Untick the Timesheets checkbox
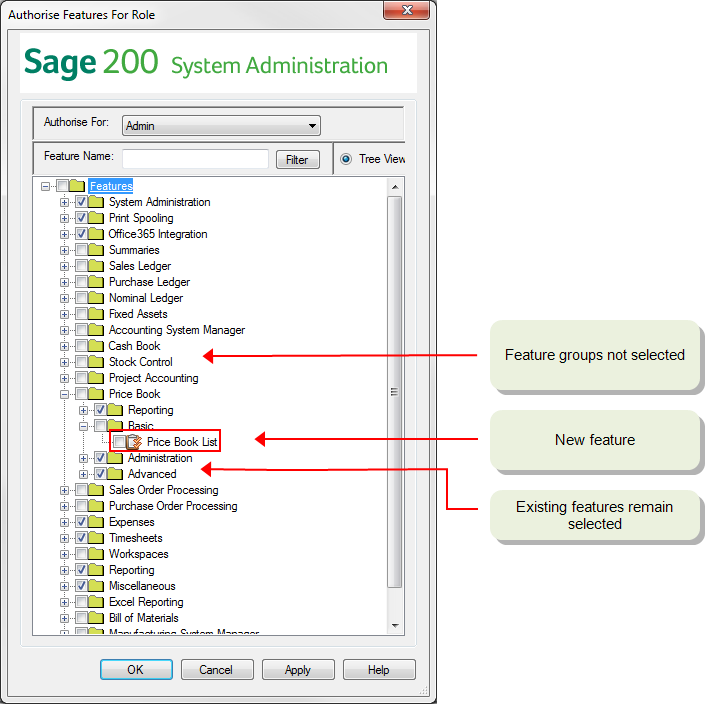Image resolution: width=715 pixels, height=704 pixels. click(x=82, y=538)
